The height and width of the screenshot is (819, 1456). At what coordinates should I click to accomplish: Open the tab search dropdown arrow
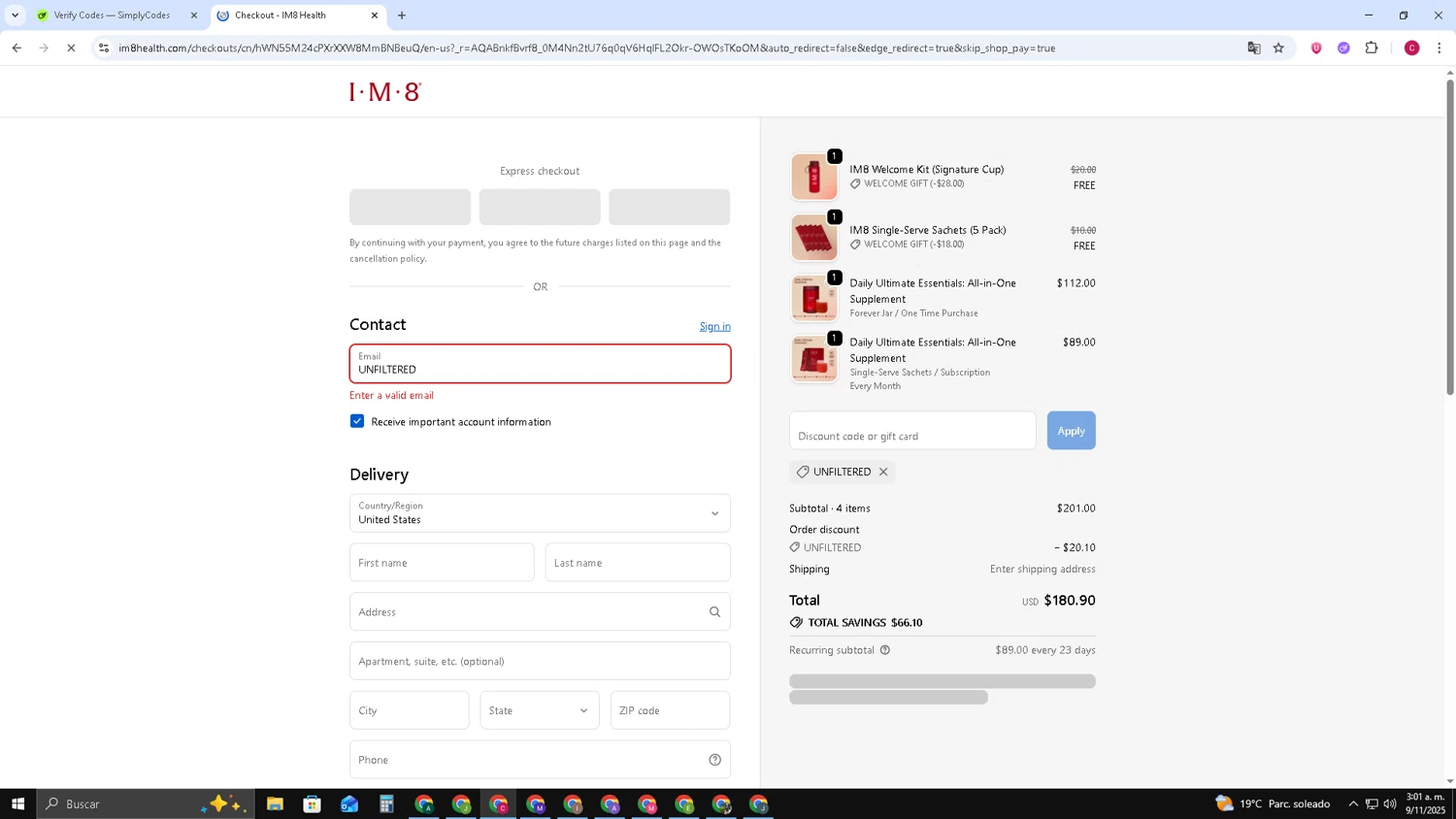(x=15, y=16)
